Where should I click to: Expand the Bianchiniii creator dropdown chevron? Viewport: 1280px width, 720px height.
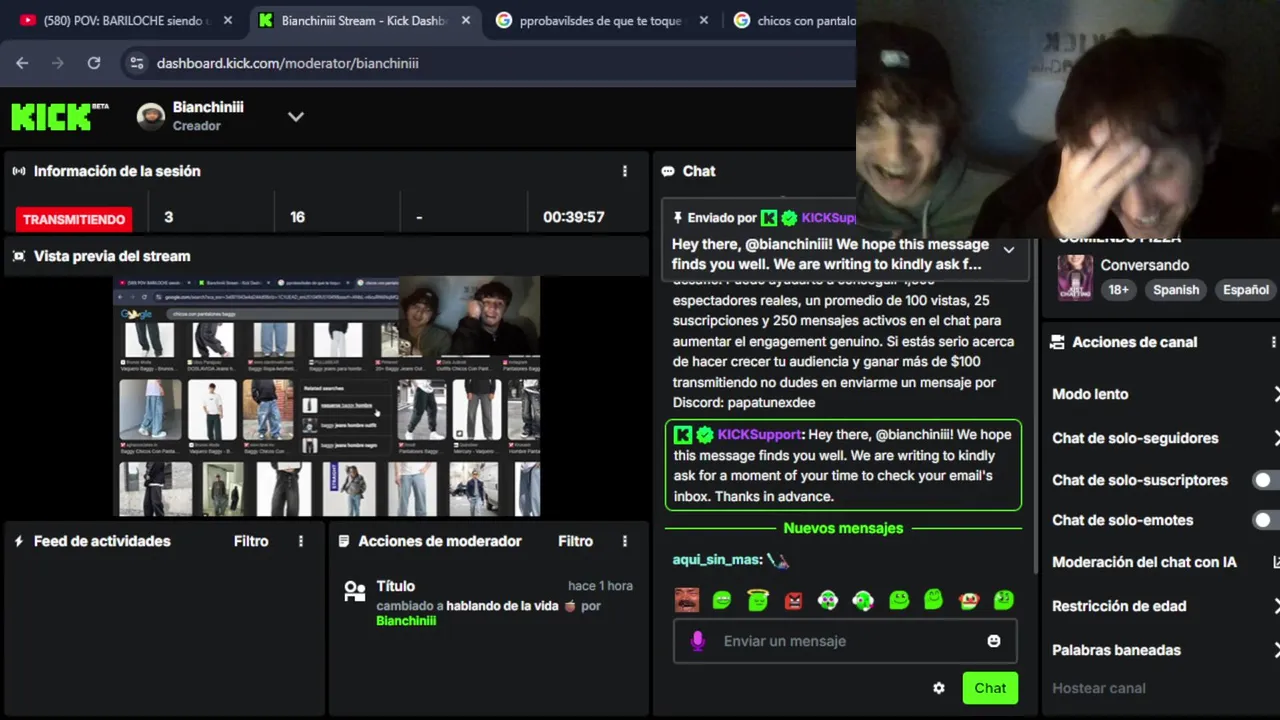click(x=296, y=116)
